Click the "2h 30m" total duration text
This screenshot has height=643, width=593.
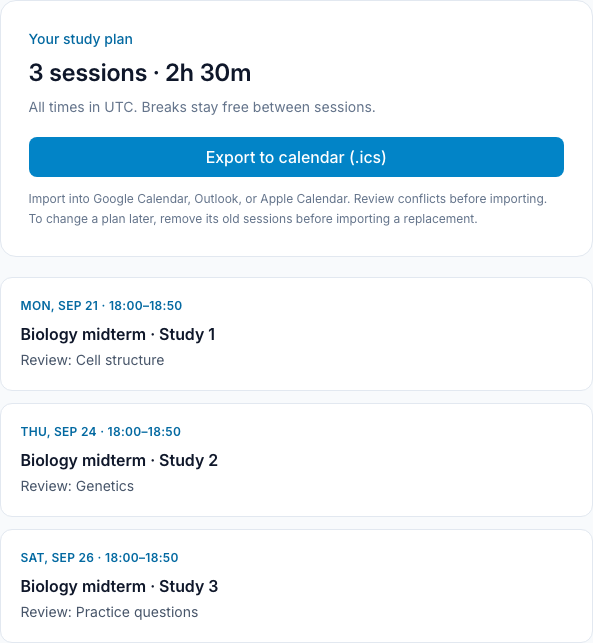coord(208,73)
